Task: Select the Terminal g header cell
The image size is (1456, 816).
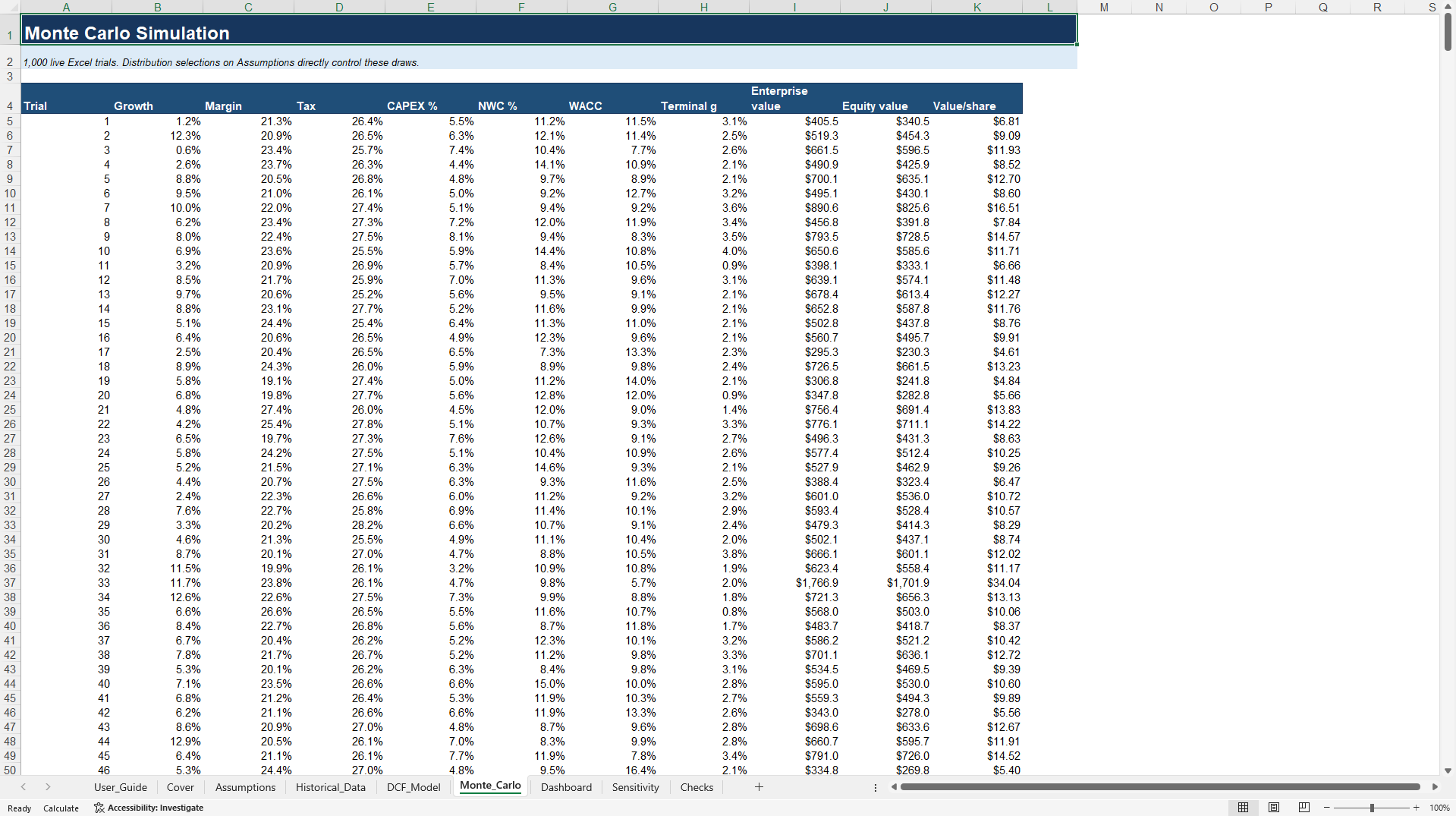Action: (x=703, y=99)
